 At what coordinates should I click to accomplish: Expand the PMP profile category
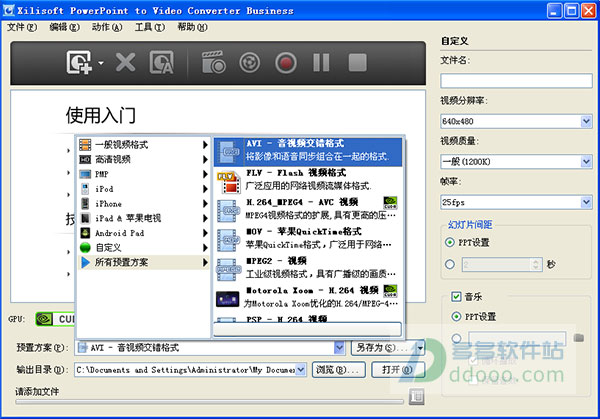coord(143,174)
